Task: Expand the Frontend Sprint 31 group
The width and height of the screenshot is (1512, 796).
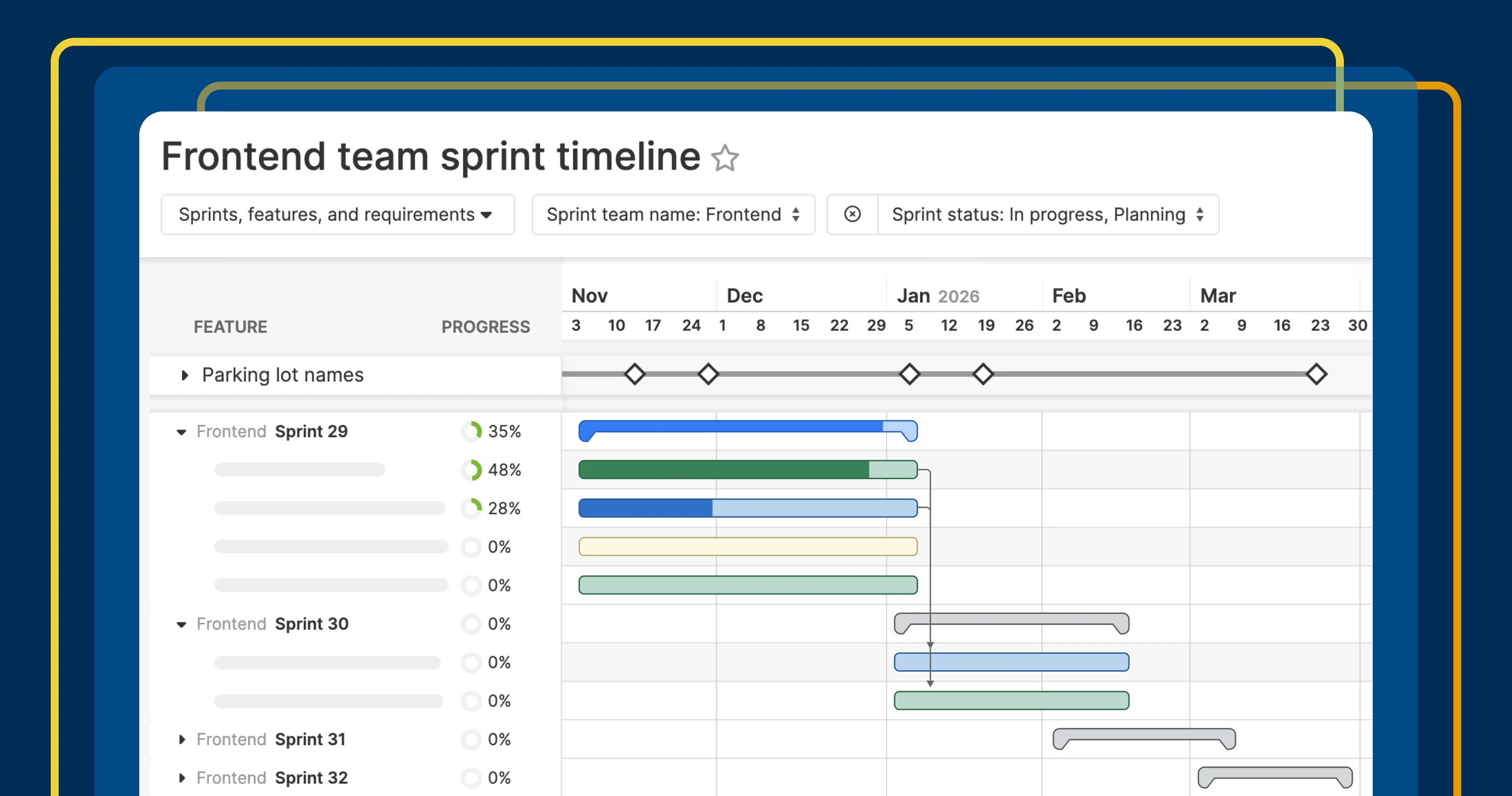Action: coord(182,740)
